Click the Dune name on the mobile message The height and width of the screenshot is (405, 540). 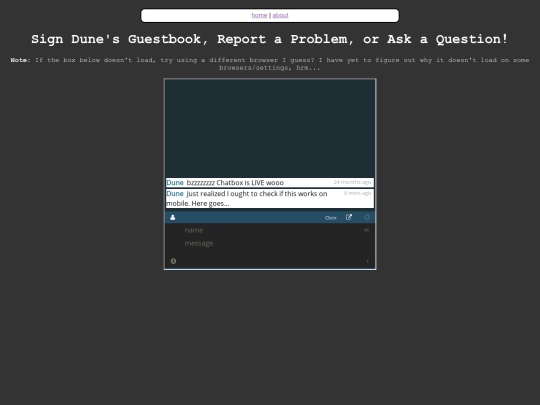(175, 194)
